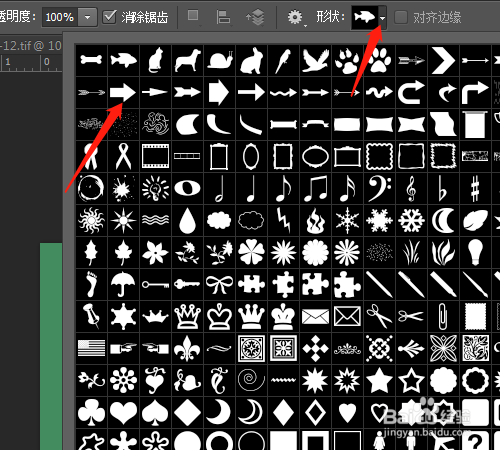Select the umbrella shape
The width and height of the screenshot is (500, 450).
pos(123,284)
